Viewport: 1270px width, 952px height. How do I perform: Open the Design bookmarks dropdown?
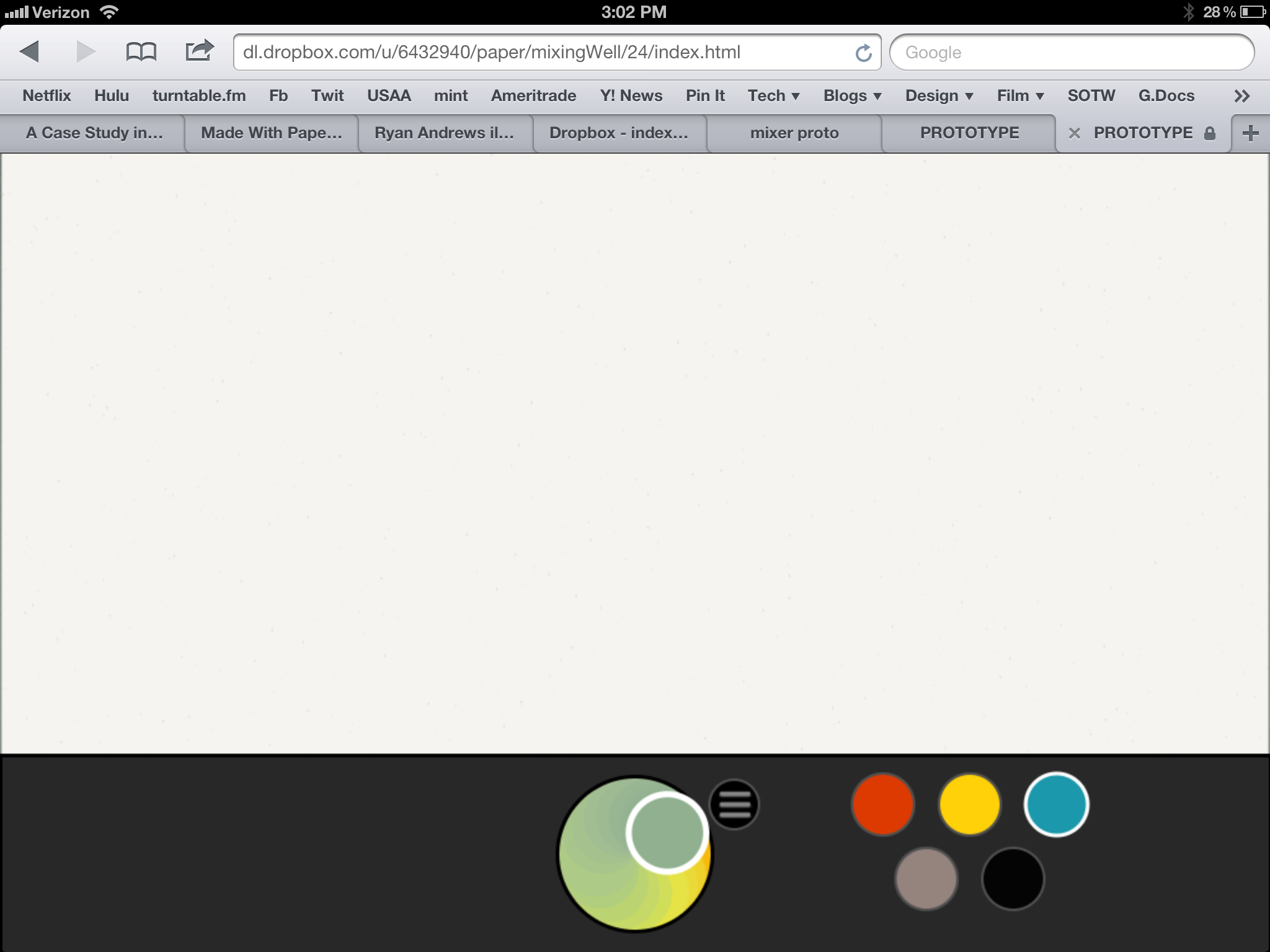938,95
